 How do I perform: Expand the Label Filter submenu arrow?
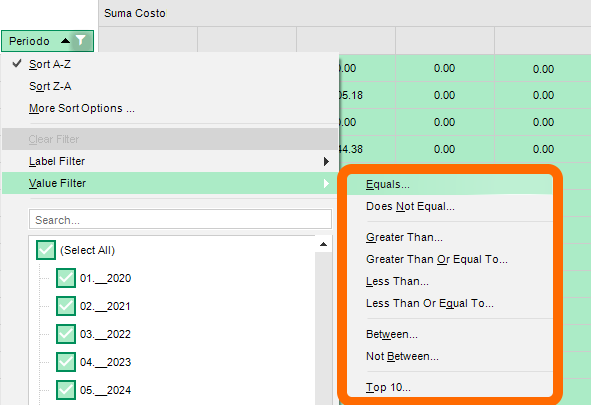point(326,162)
